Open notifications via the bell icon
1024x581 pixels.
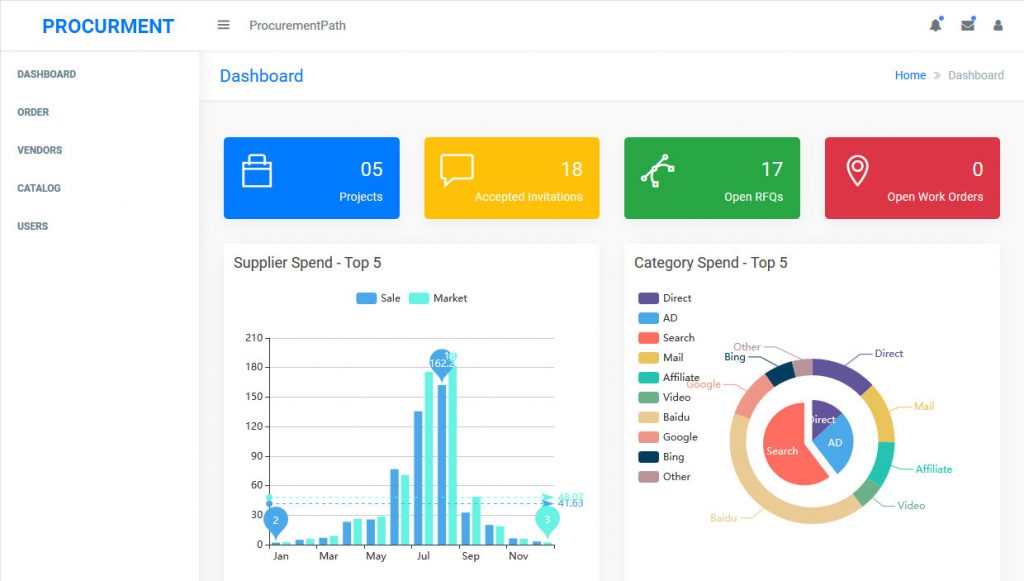click(936, 24)
